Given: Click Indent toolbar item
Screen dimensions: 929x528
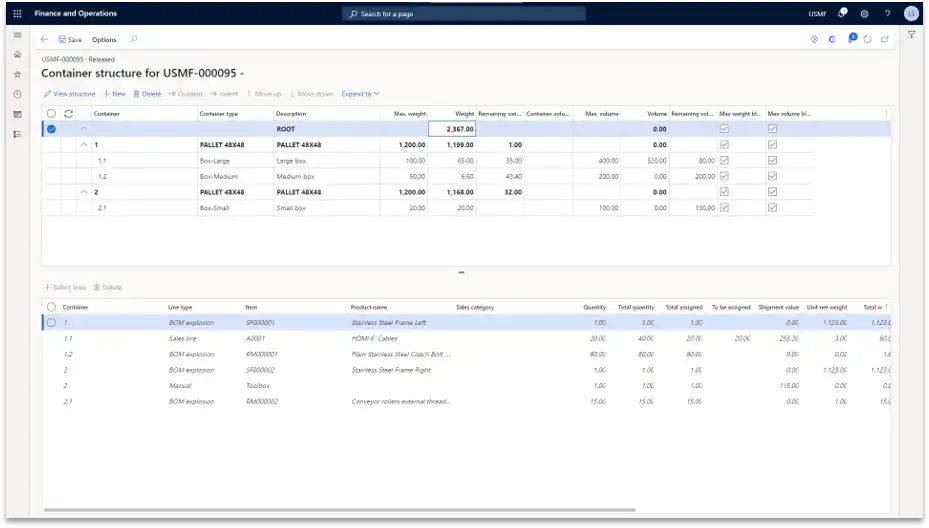Looking at the screenshot, I should (224, 94).
